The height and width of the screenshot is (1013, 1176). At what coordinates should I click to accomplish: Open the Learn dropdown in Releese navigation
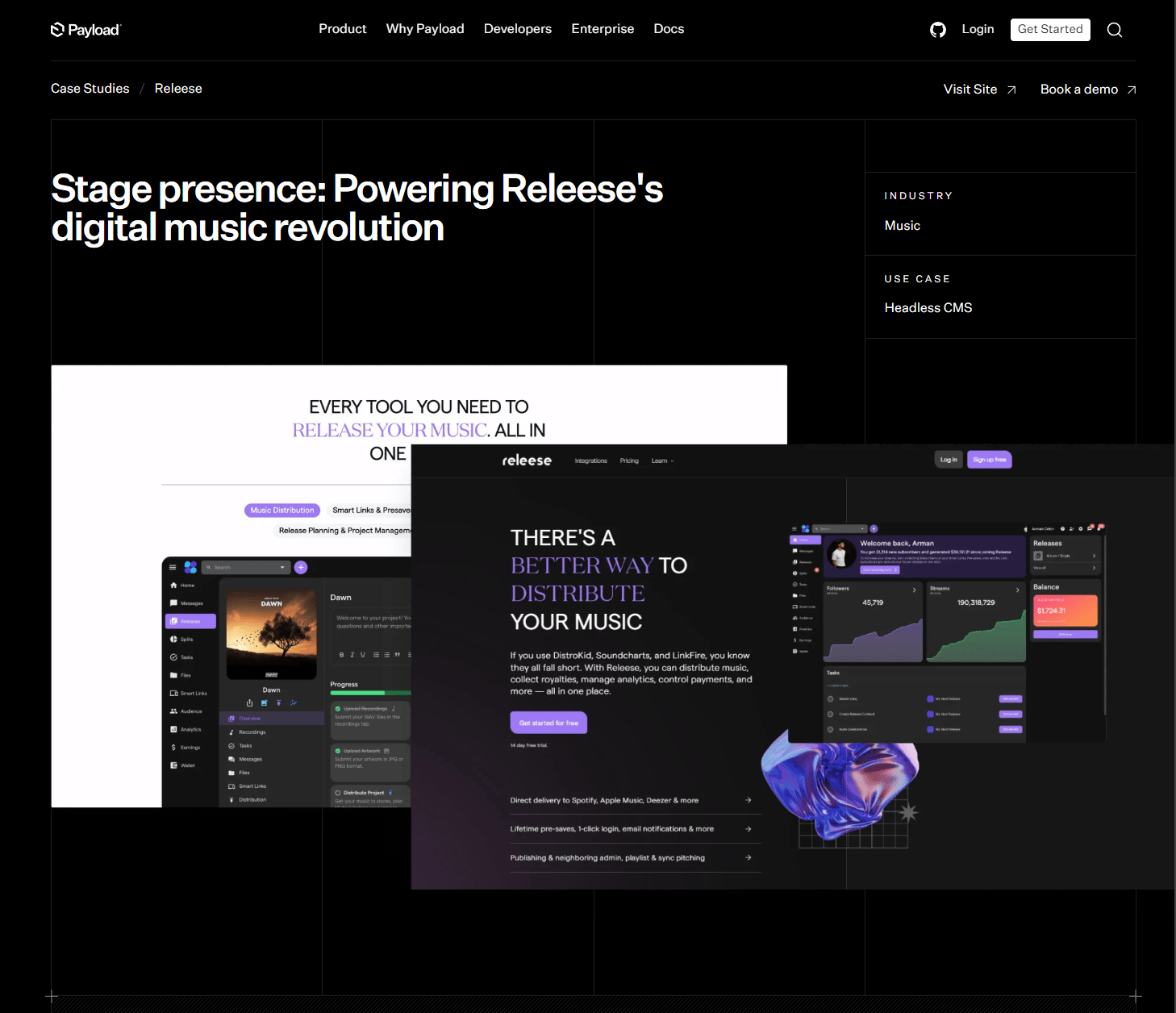pos(662,461)
